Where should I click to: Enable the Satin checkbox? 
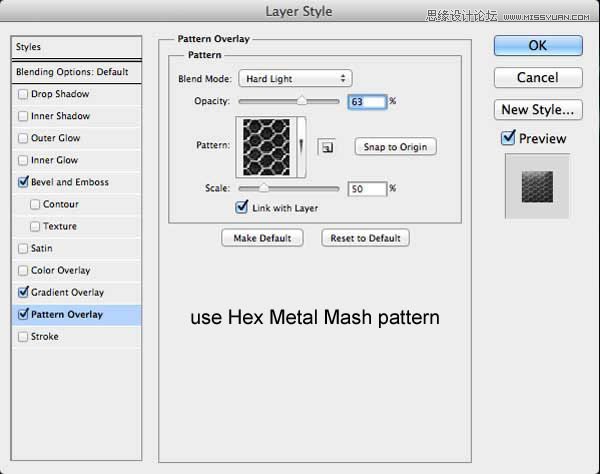click(x=23, y=248)
